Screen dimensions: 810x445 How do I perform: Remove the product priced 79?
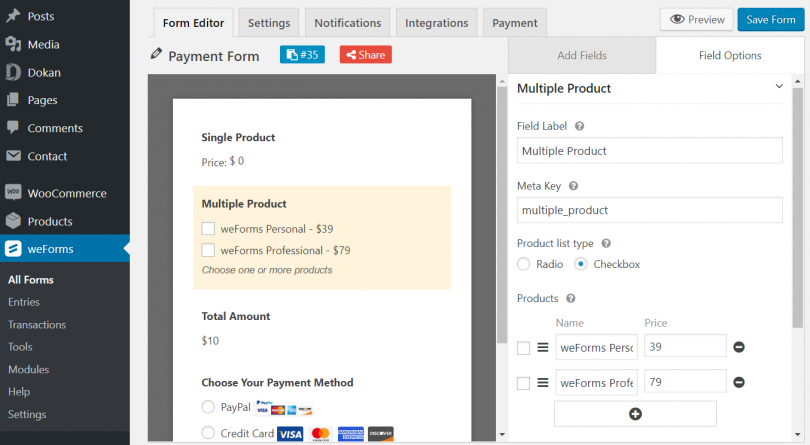click(739, 382)
